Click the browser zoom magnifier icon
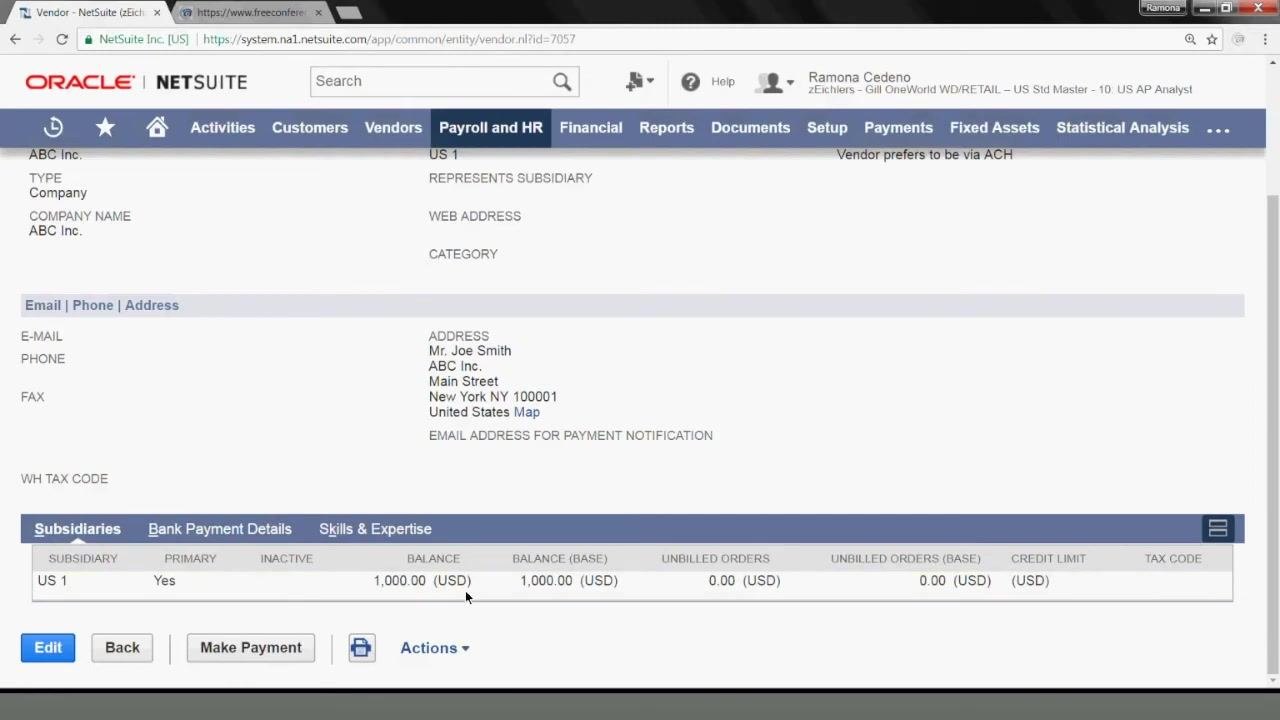The image size is (1280, 720). 1190,39
